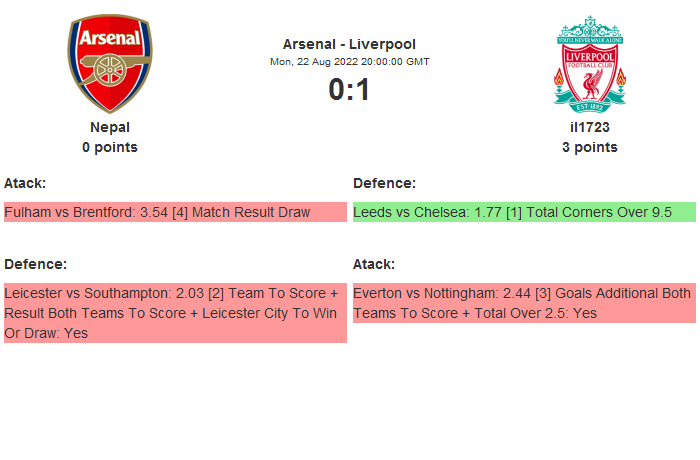
Task: Open the Nepal player name
Action: coord(110,127)
